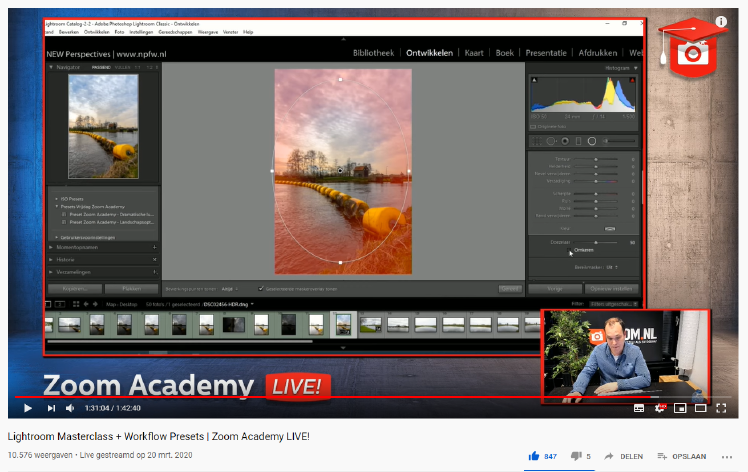Expand the Verzamelingen panel
The width and height of the screenshot is (748, 472).
(x=51, y=272)
